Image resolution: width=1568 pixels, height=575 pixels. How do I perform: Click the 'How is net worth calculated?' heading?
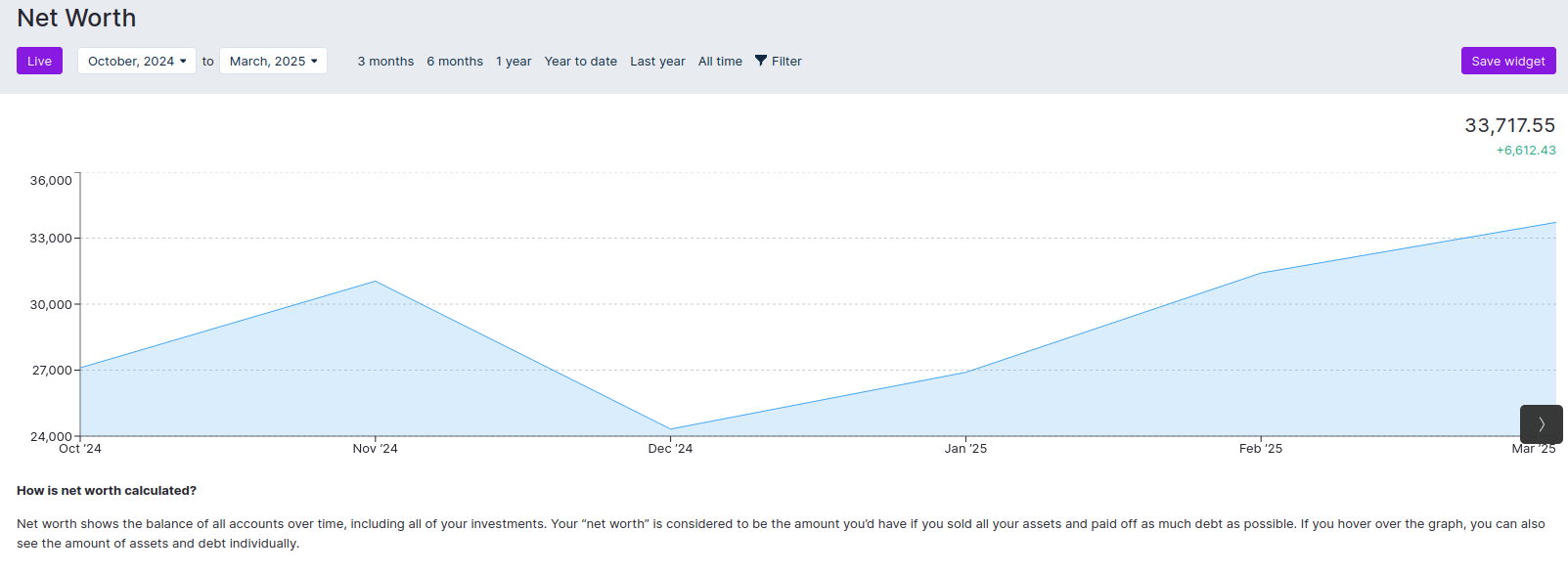point(107,491)
